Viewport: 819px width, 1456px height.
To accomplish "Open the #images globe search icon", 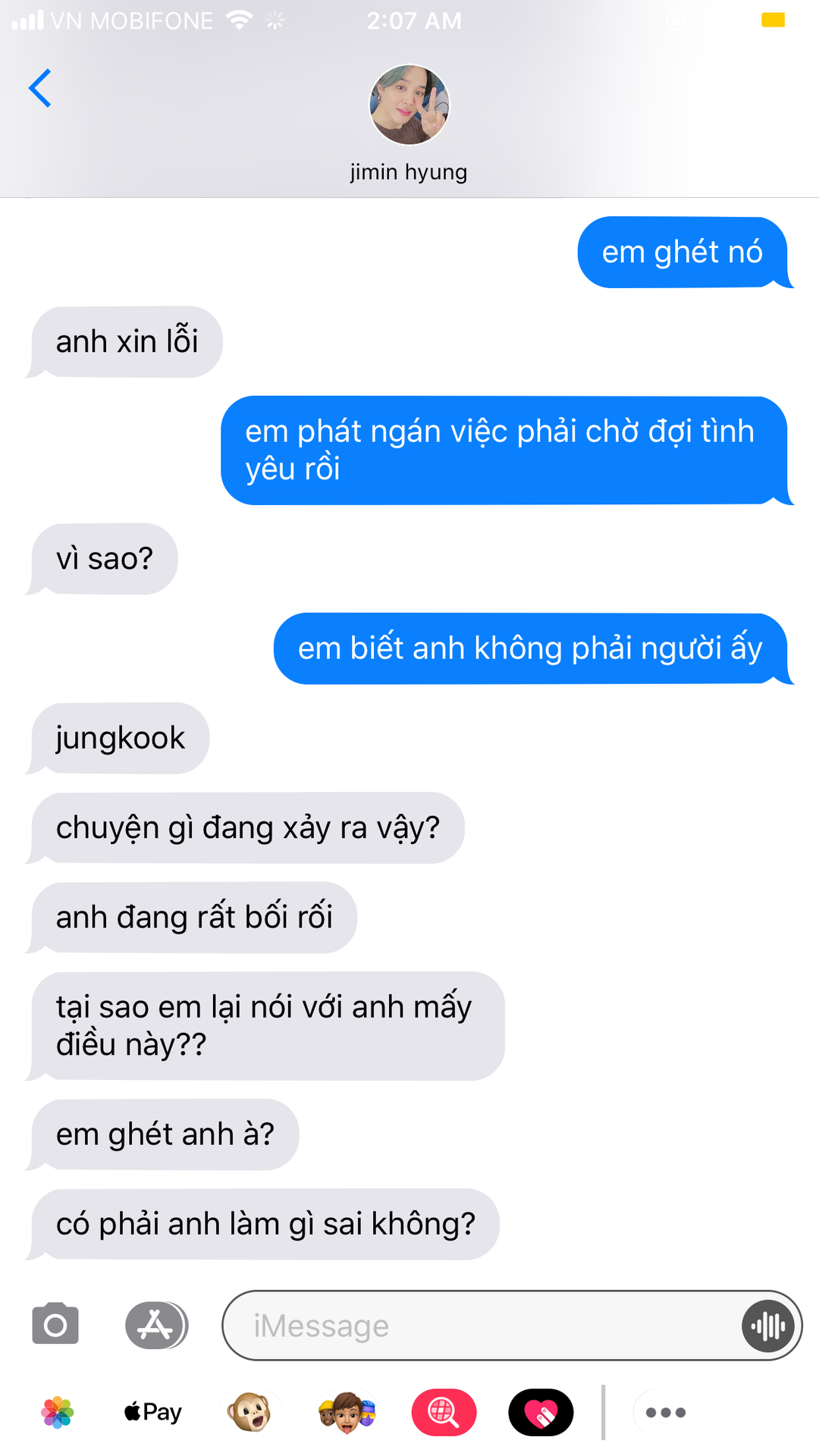I will [x=444, y=1412].
